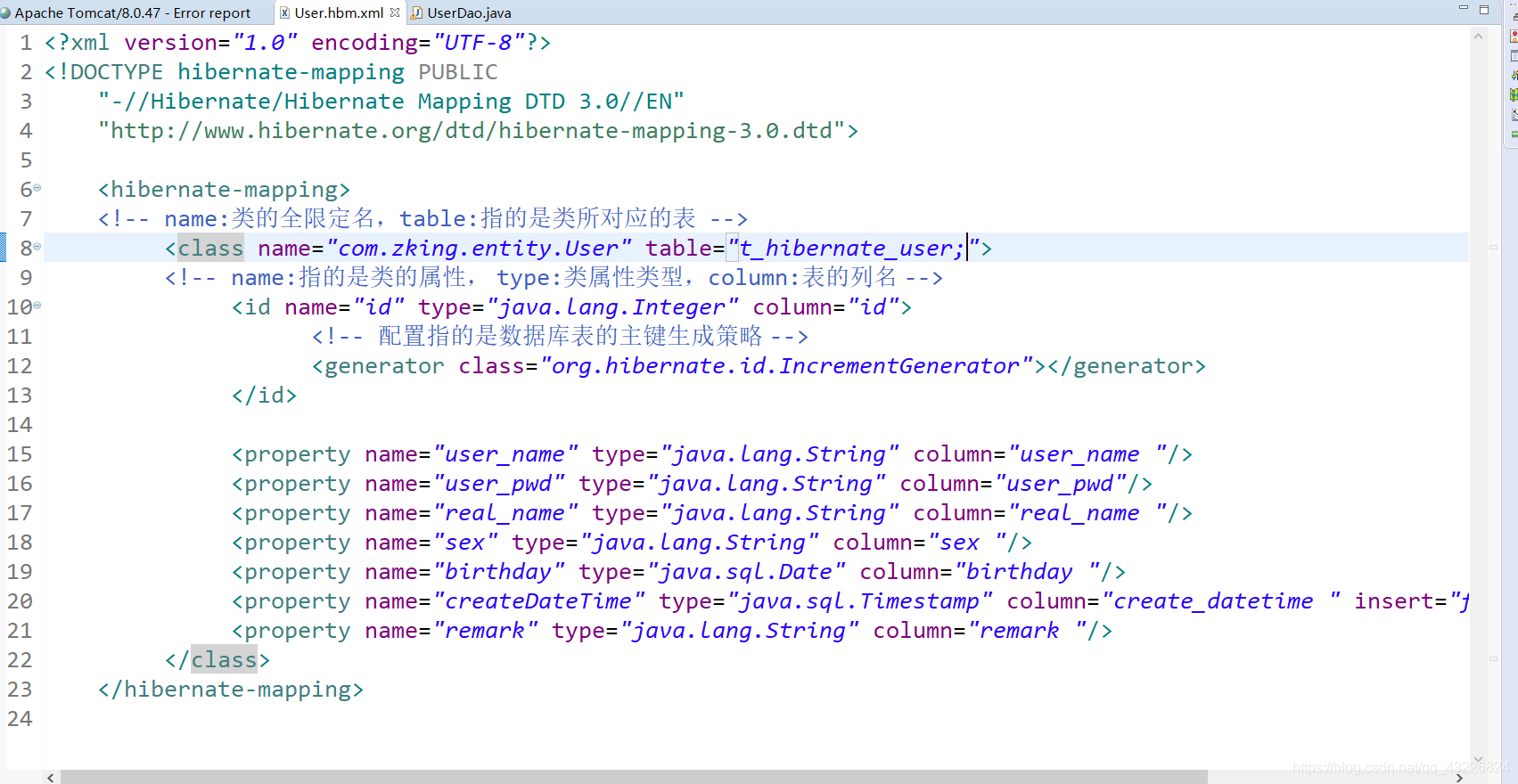The image size is (1518, 784).
Task: Close the User.hbm.xml tab with its X
Action: (x=395, y=12)
